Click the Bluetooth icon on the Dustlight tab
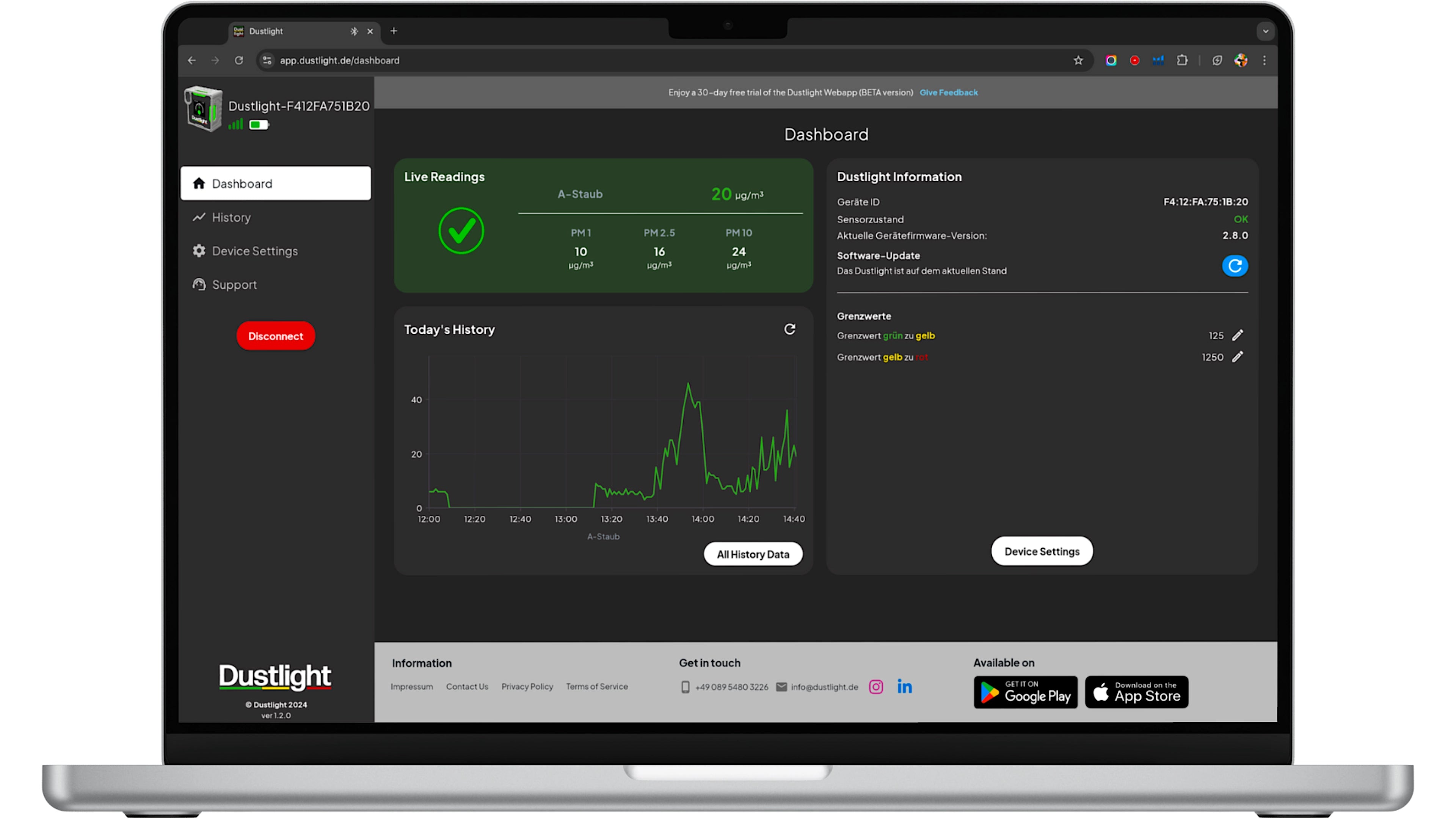 coord(354,31)
